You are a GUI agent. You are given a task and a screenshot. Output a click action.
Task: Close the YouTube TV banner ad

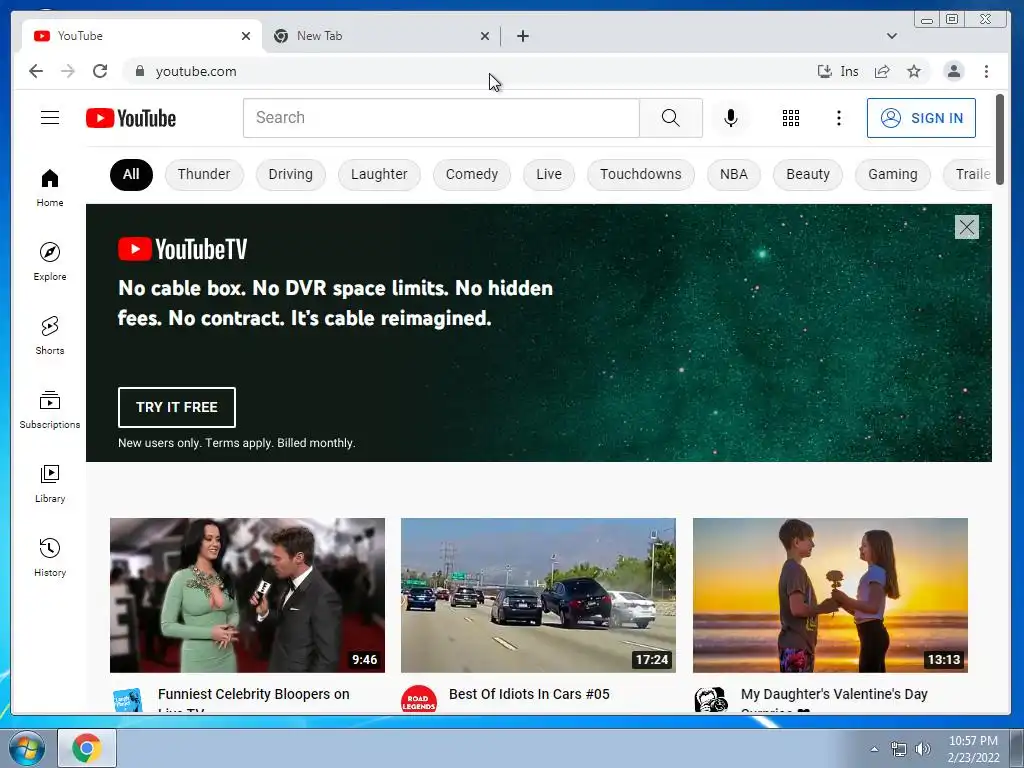point(967,227)
